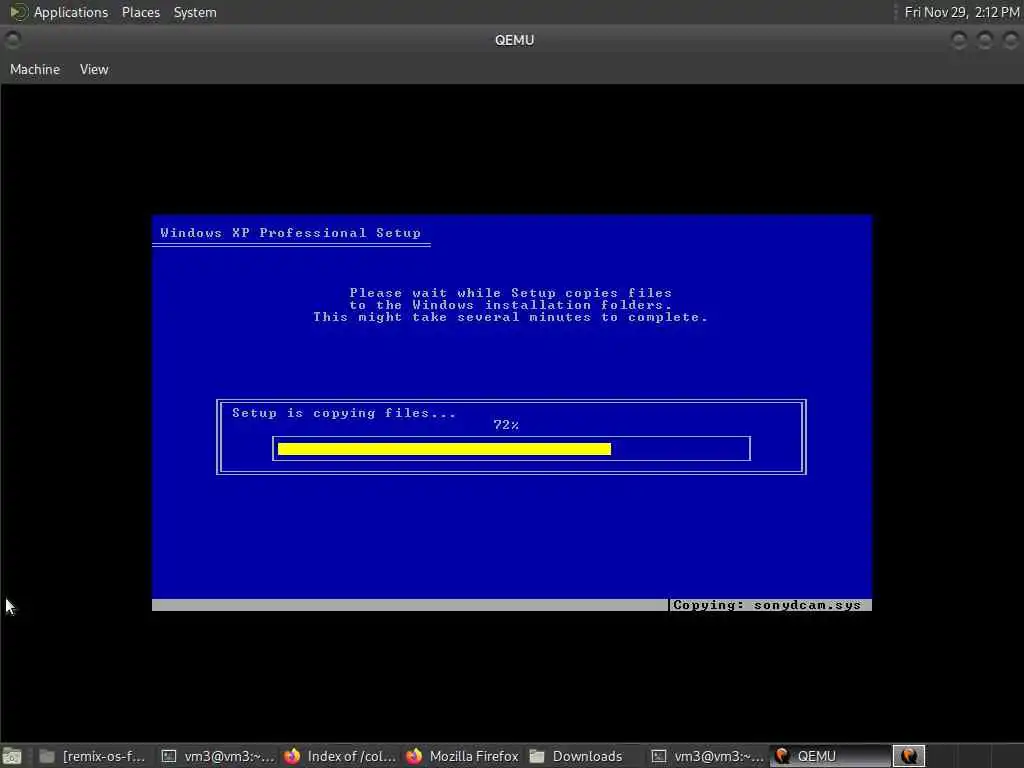1024x768 pixels.
Task: Select the QEMU taskbar entry
Action: tap(830, 756)
